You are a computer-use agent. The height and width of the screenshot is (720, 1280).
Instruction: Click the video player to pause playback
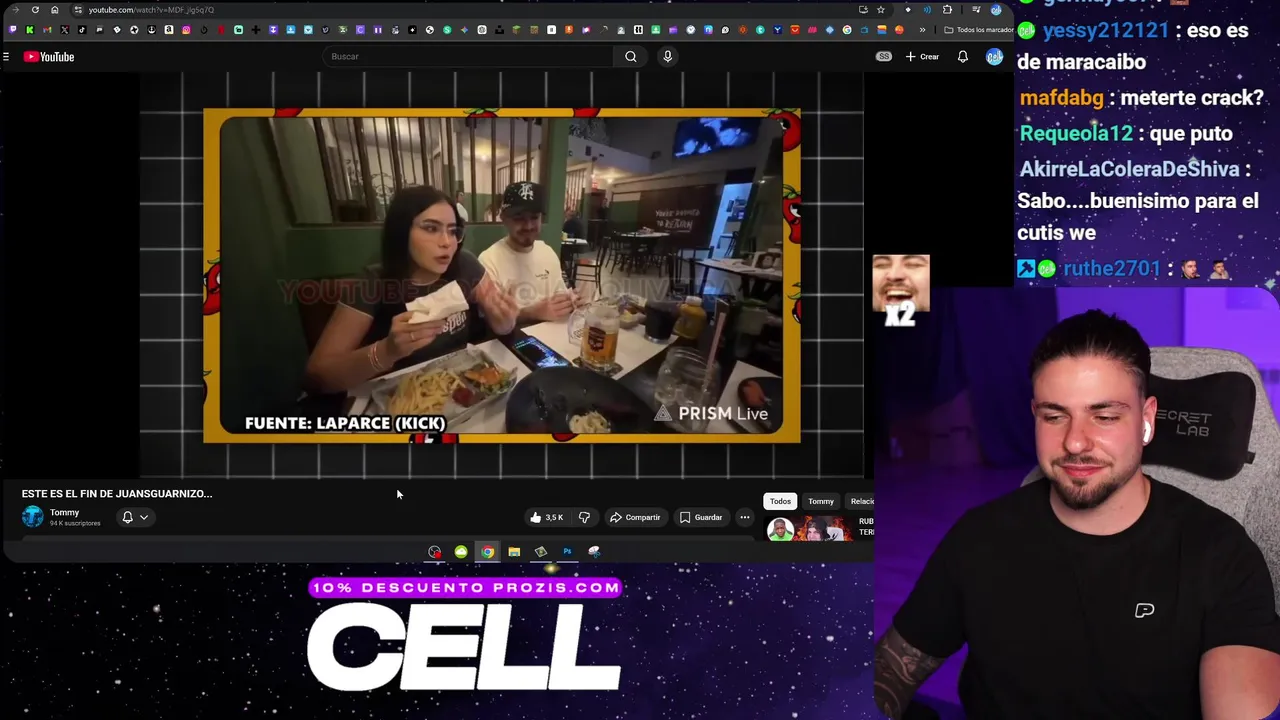tap(501, 275)
